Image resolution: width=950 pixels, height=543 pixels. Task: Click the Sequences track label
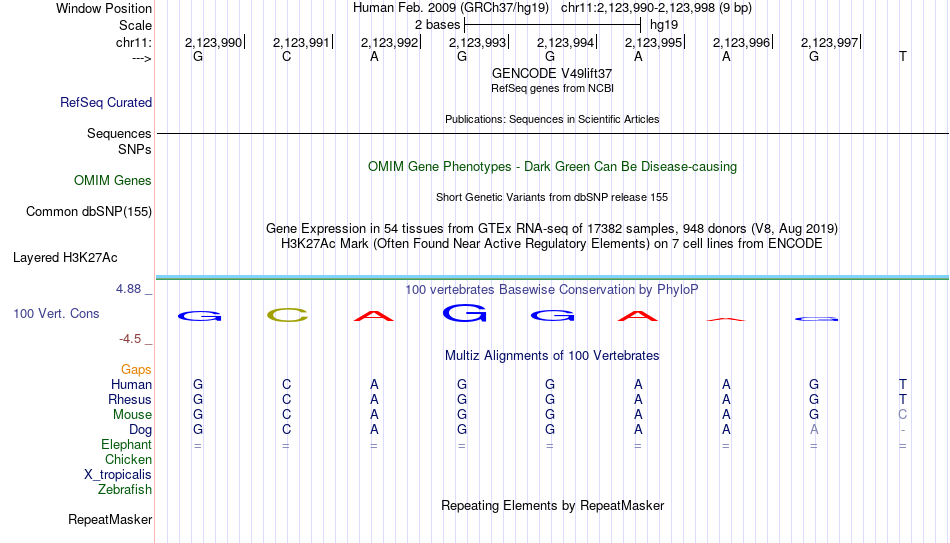click(119, 133)
